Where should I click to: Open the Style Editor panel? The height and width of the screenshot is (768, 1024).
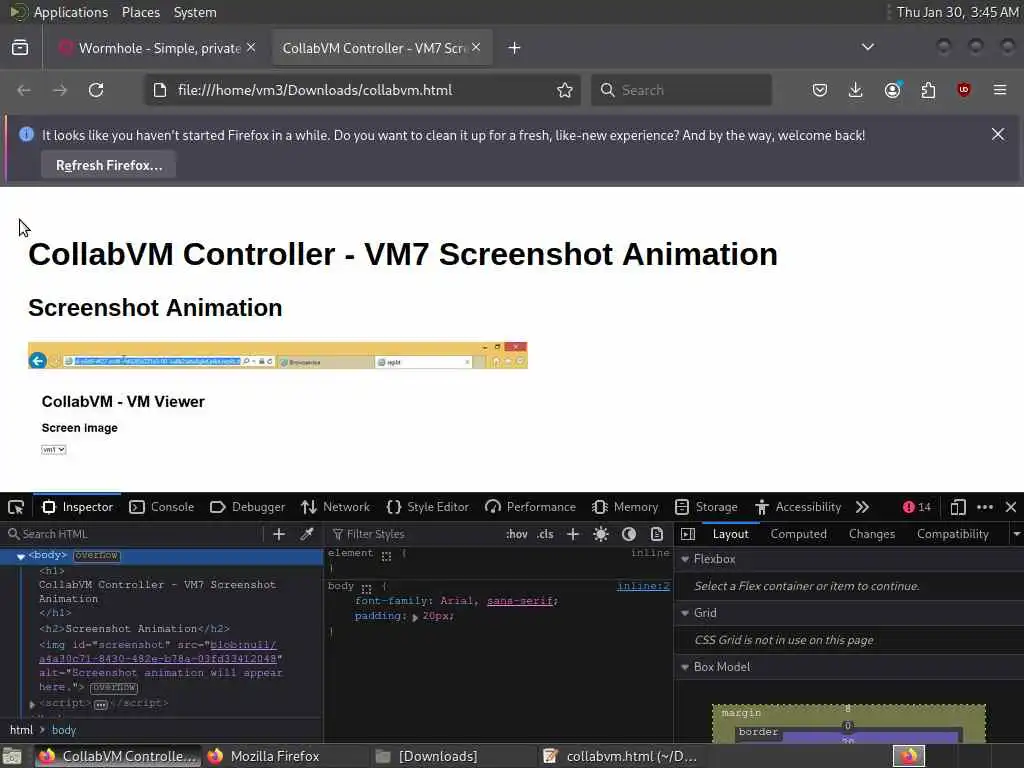point(428,507)
